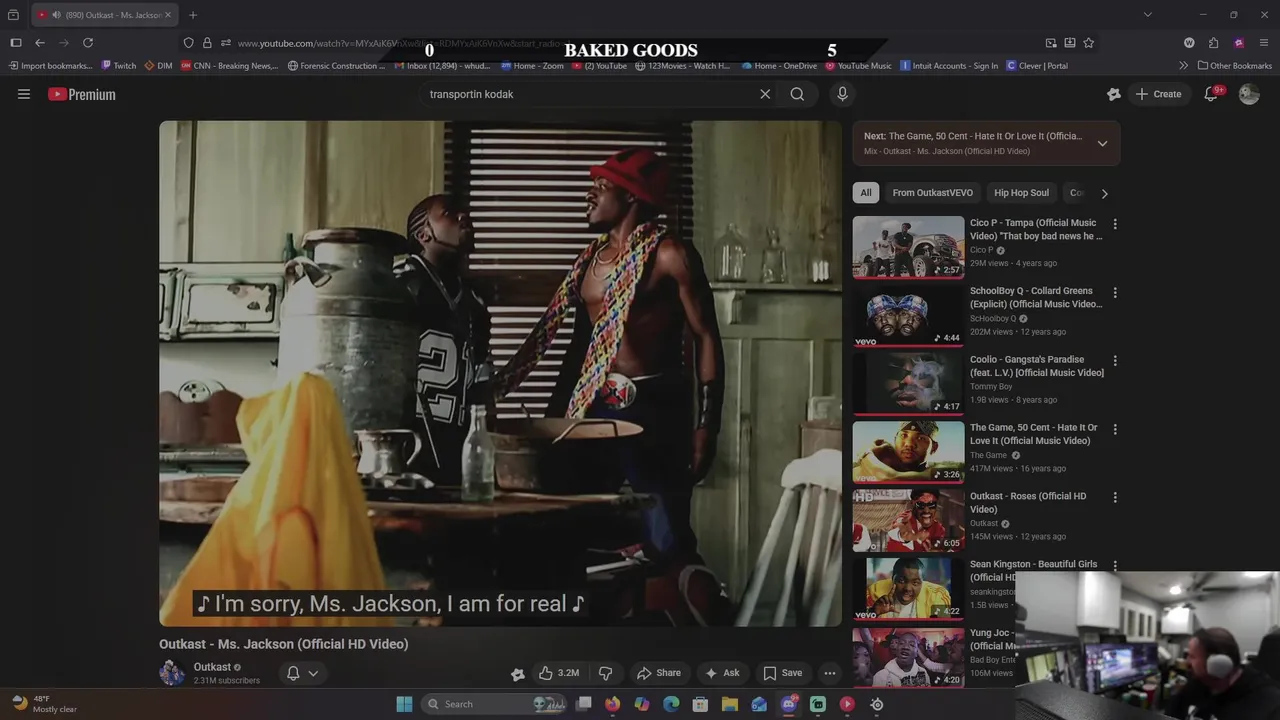This screenshot has width=1280, height=720.
Task: Click the extension icon left of Create
Action: pyautogui.click(x=1114, y=94)
